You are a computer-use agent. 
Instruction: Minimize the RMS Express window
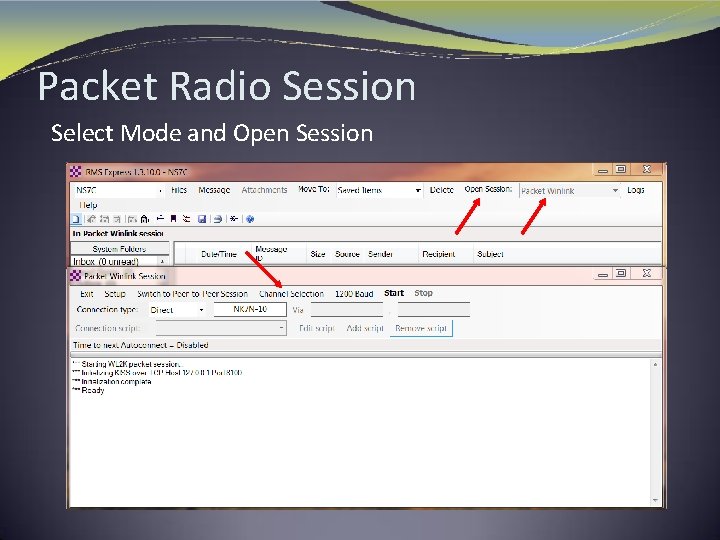click(603, 170)
